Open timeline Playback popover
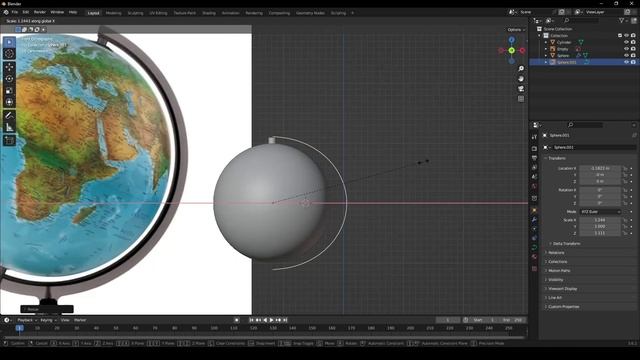This screenshot has width=640, height=360. coord(27,320)
